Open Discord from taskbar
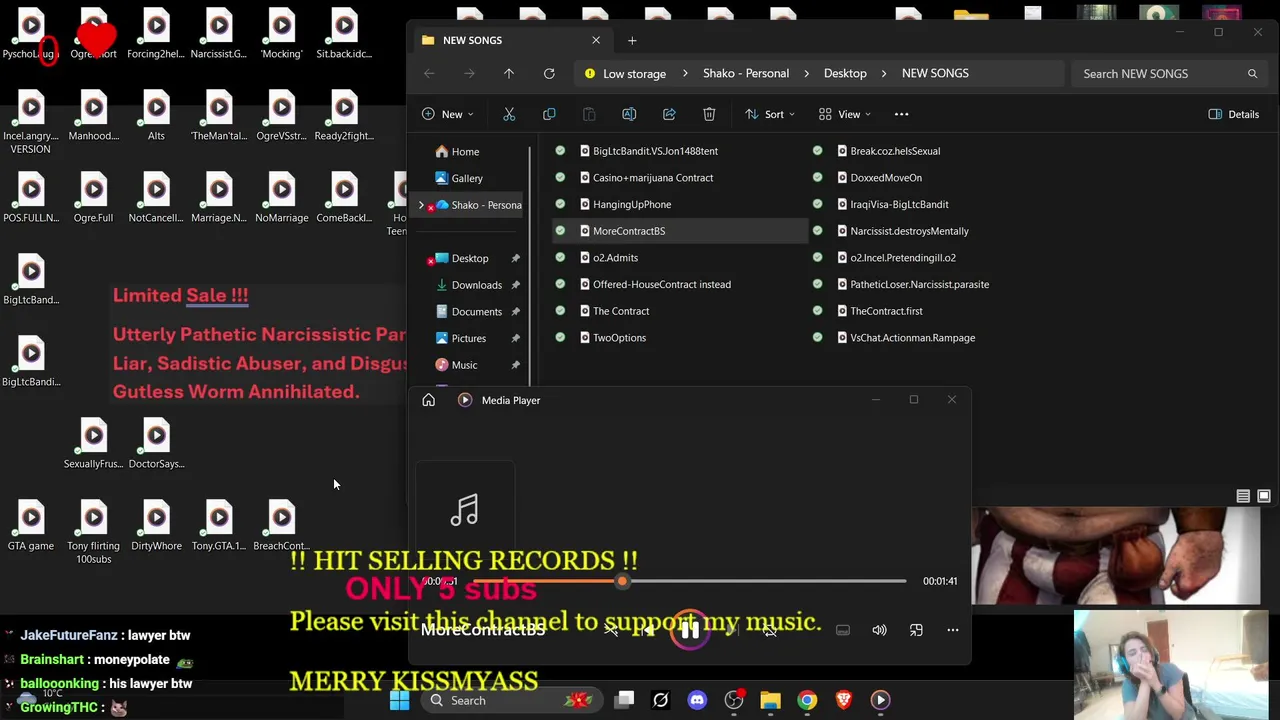The height and width of the screenshot is (720, 1280). point(697,700)
